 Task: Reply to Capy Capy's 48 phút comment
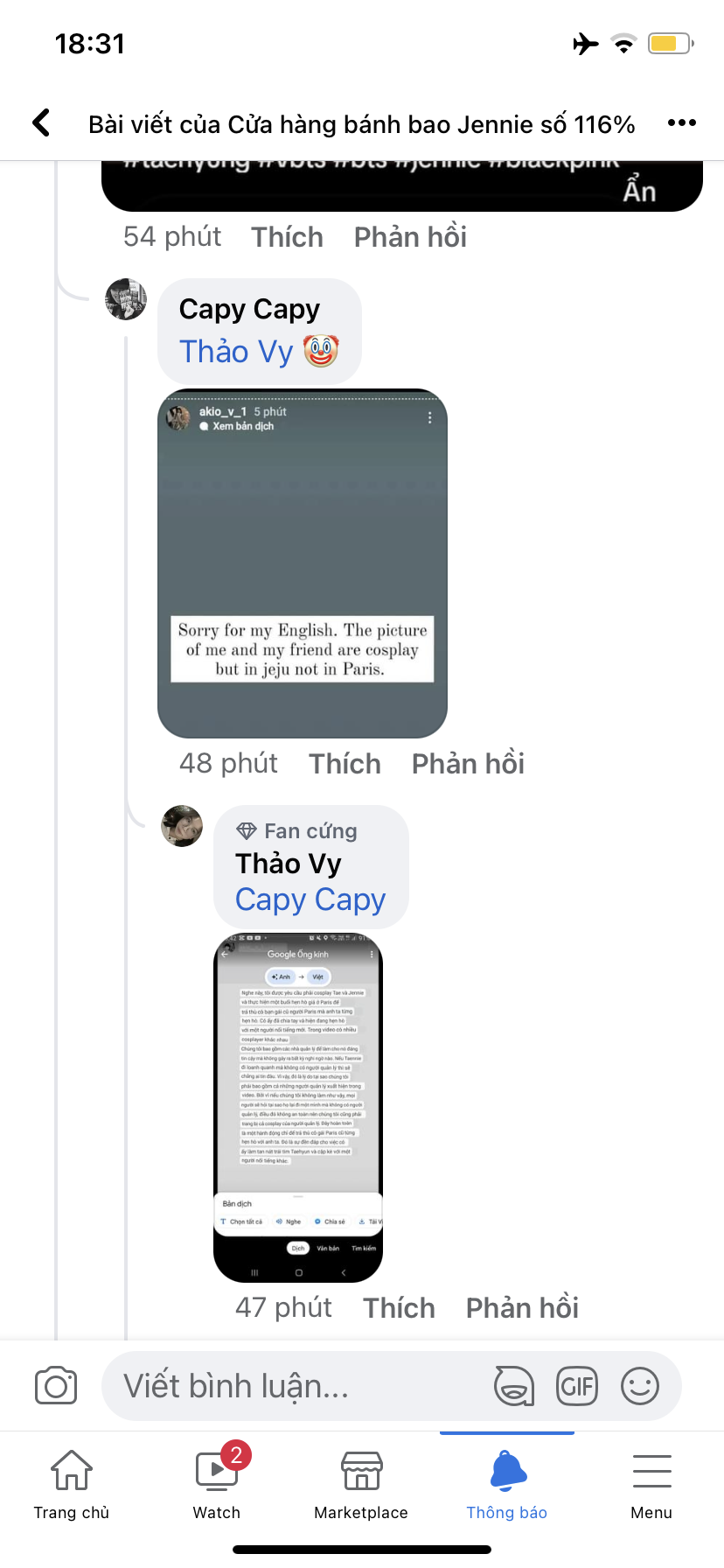pos(468,764)
